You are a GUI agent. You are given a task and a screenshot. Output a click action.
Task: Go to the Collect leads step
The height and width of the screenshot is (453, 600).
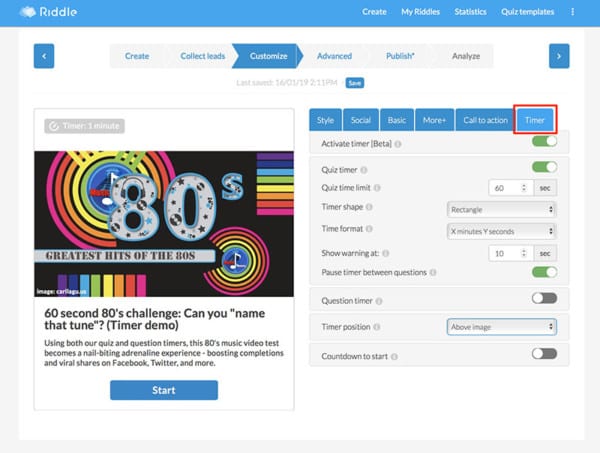coord(202,56)
